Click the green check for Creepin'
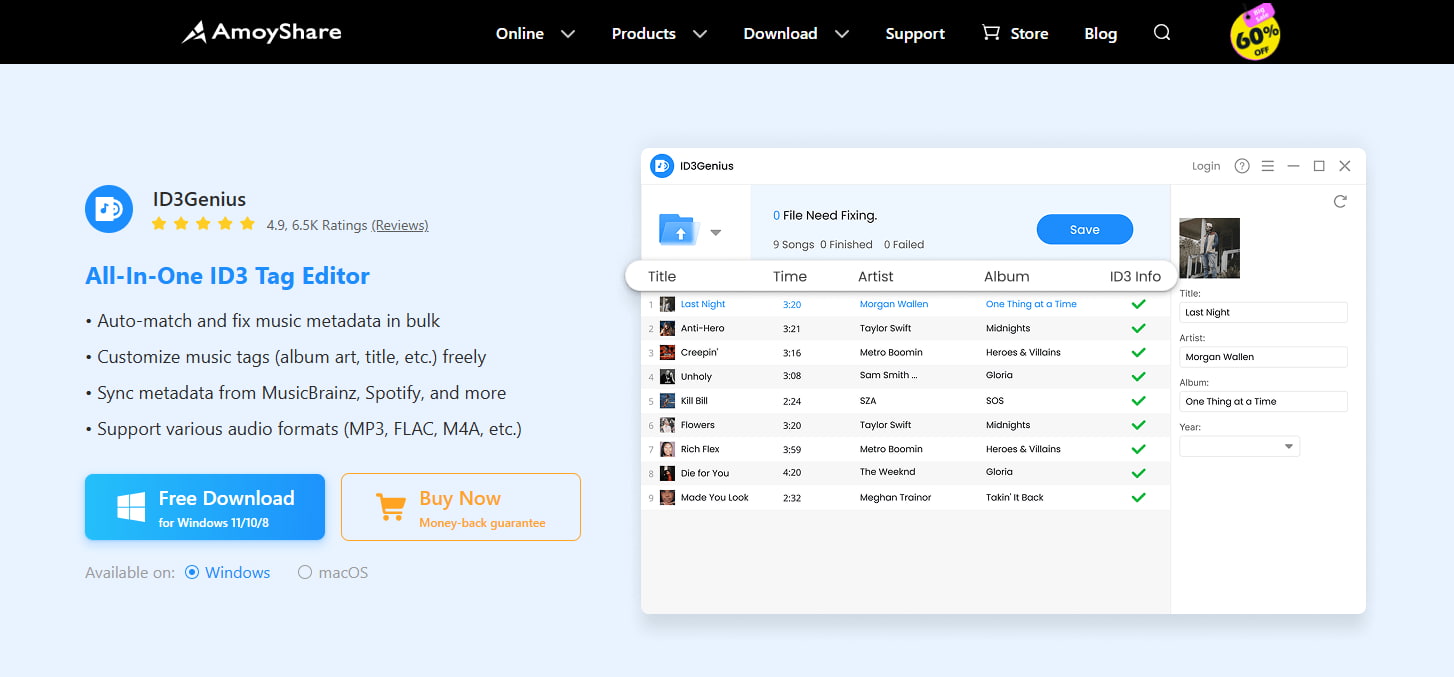1454x677 pixels. [x=1138, y=352]
